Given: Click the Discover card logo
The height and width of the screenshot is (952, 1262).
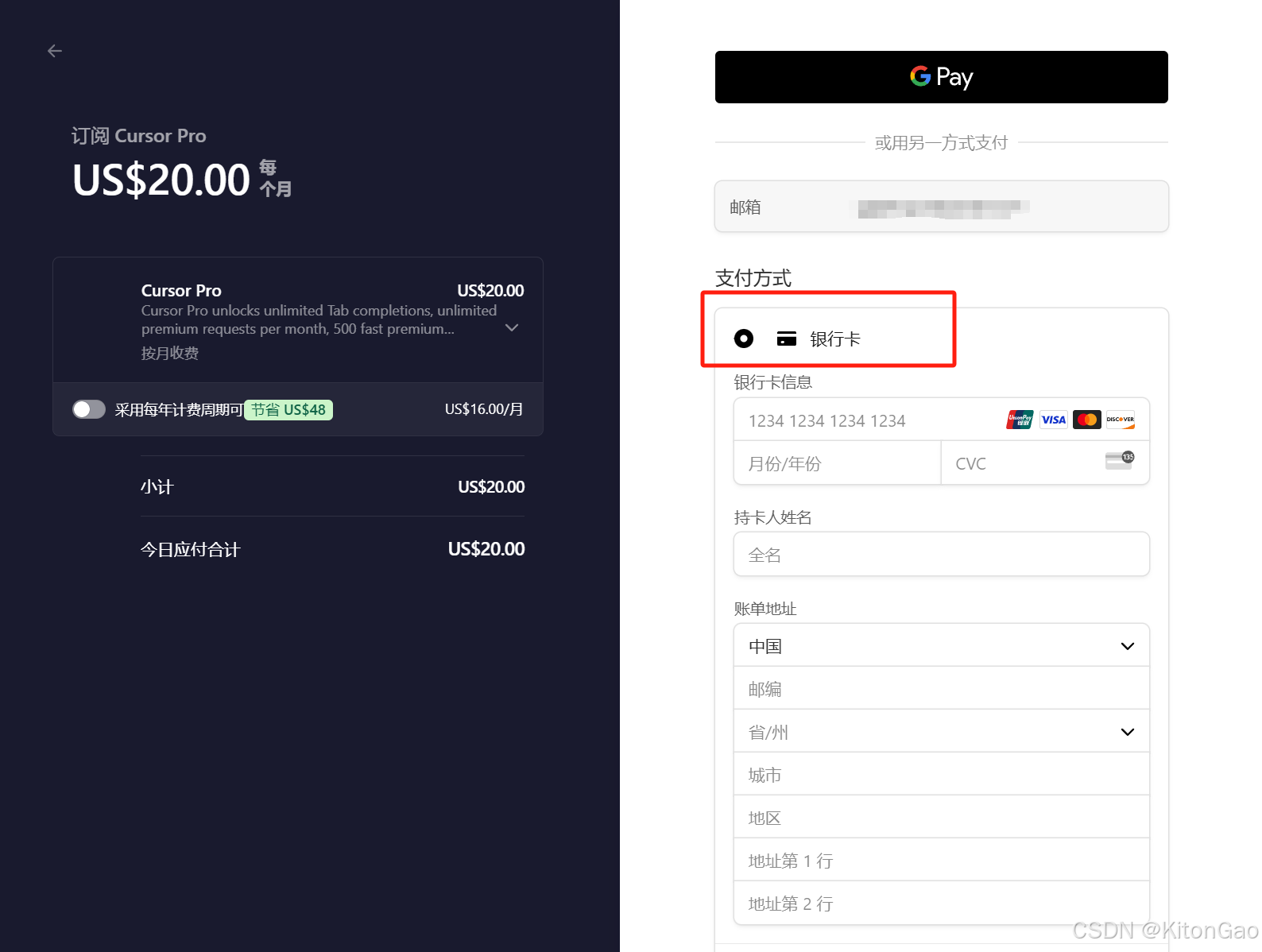Looking at the screenshot, I should tap(1121, 420).
